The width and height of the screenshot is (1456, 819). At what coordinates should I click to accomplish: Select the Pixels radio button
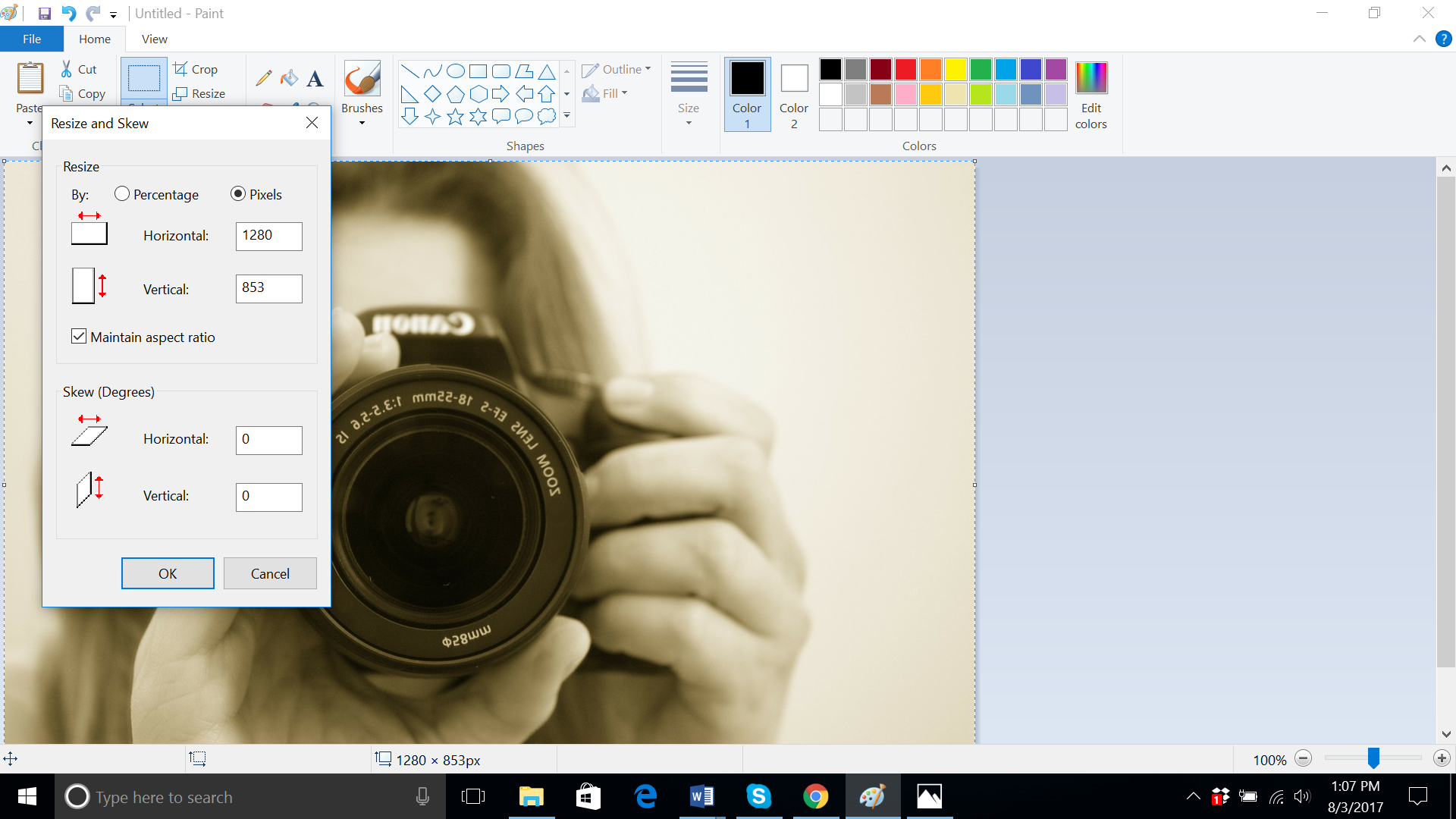click(238, 193)
